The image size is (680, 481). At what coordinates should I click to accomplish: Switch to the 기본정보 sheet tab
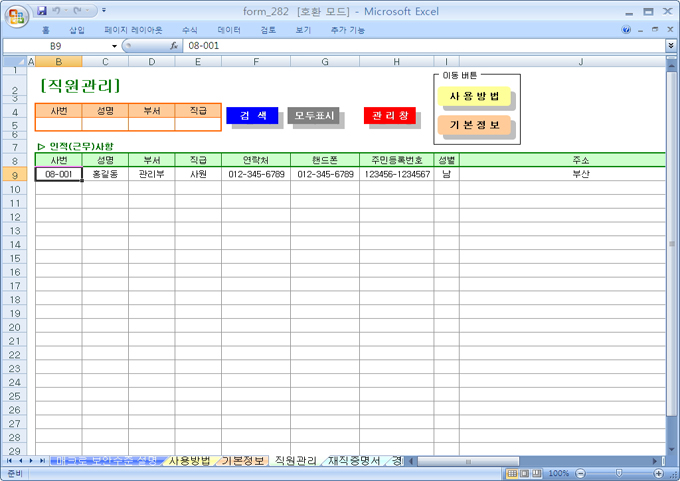(x=242, y=461)
